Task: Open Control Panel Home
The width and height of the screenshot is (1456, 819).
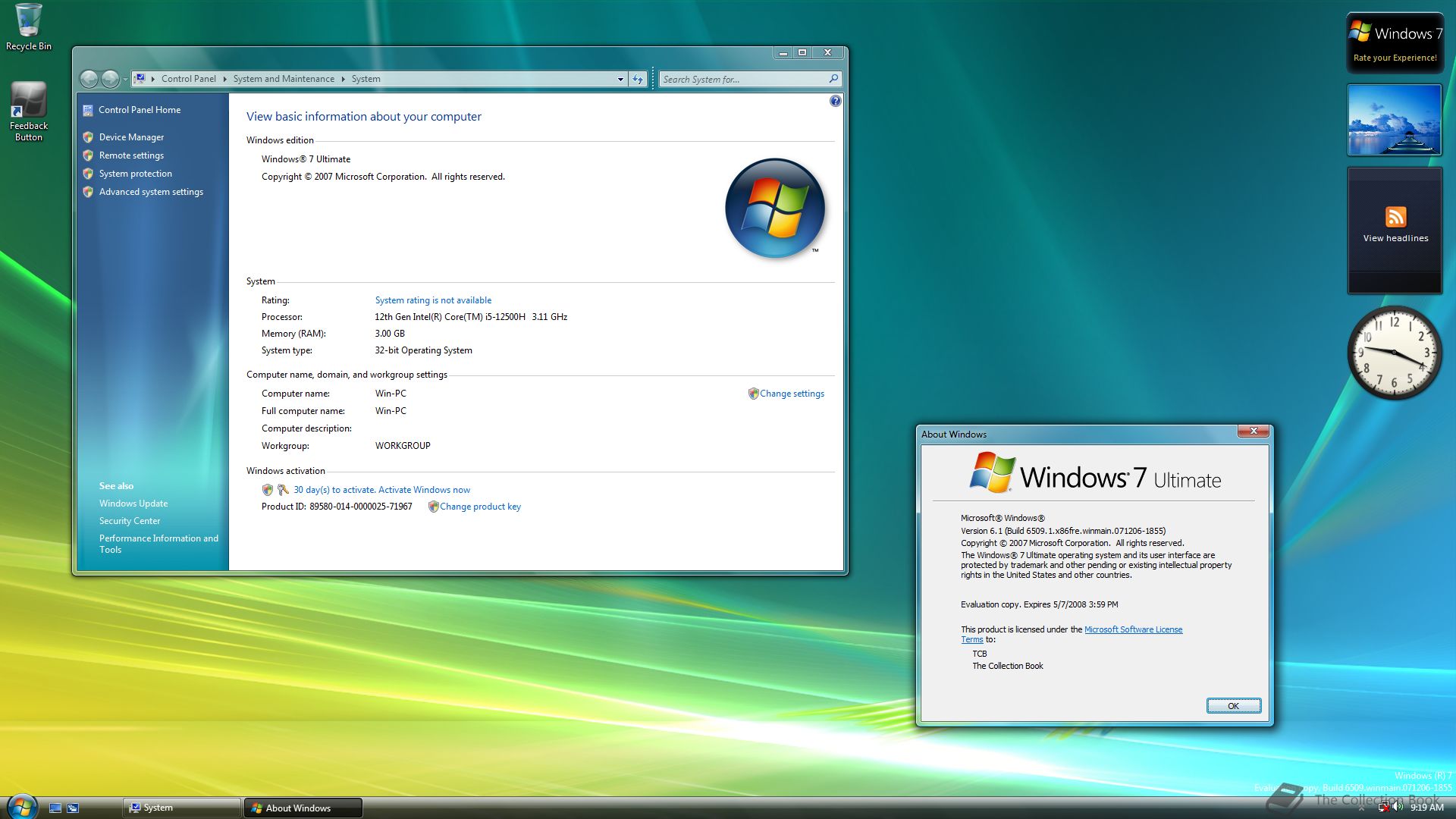Action: tap(140, 110)
